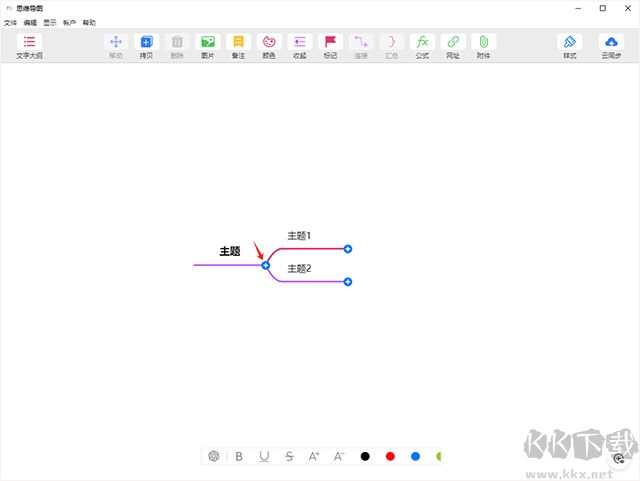640x481 pixels.
Task: Pick the black text color swatch
Action: pyautogui.click(x=365, y=456)
